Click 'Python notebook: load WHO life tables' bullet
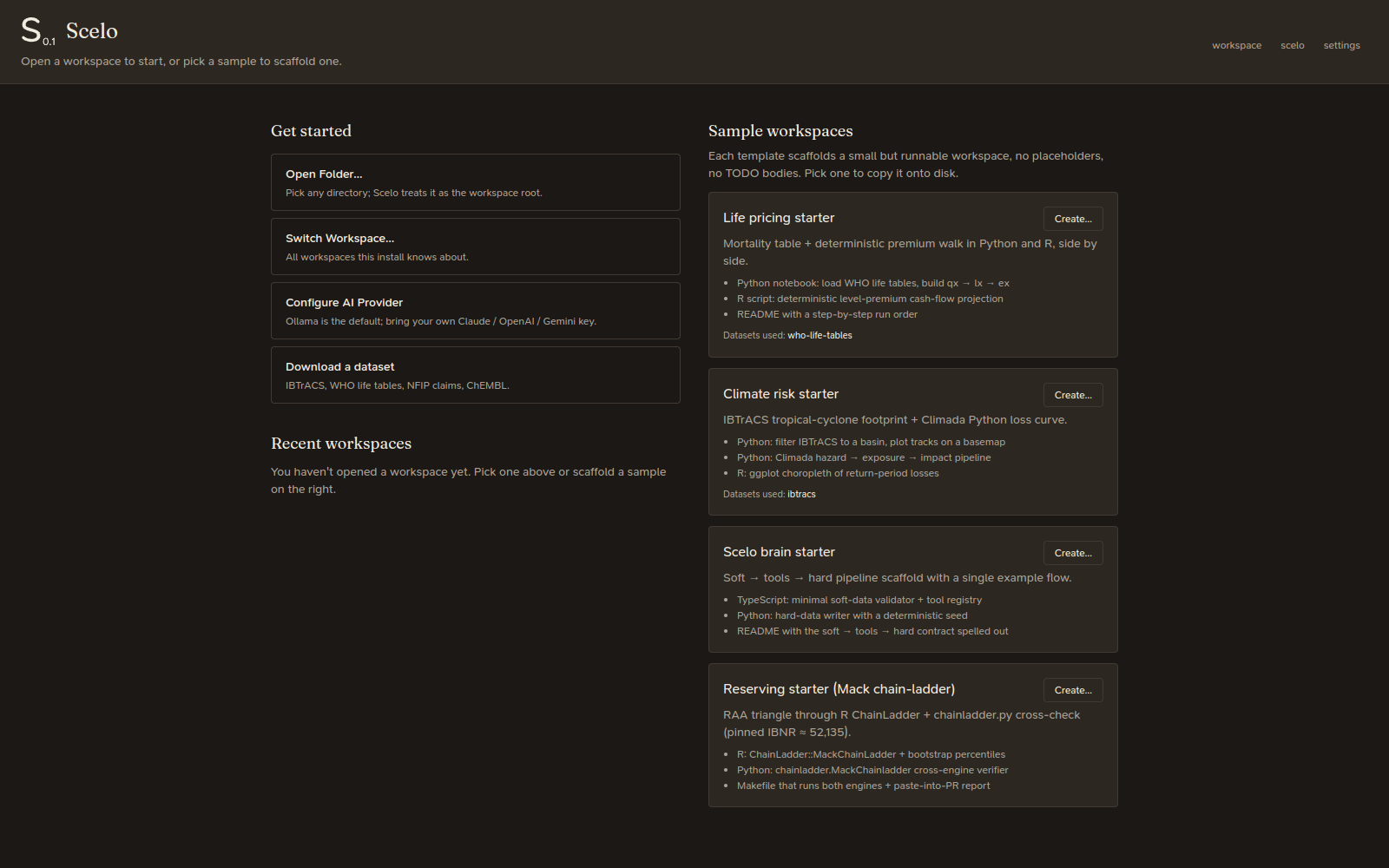Screen dimensions: 1389x868 tap(872, 283)
